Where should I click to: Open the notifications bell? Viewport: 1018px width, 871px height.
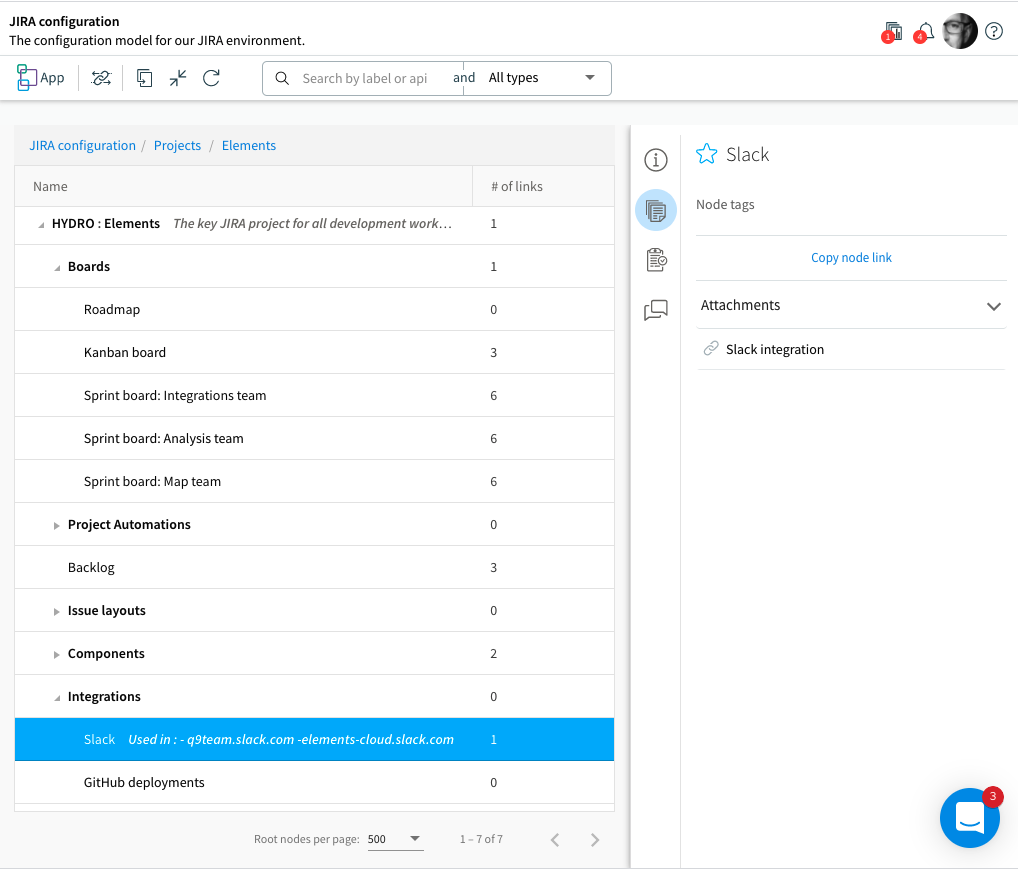925,32
